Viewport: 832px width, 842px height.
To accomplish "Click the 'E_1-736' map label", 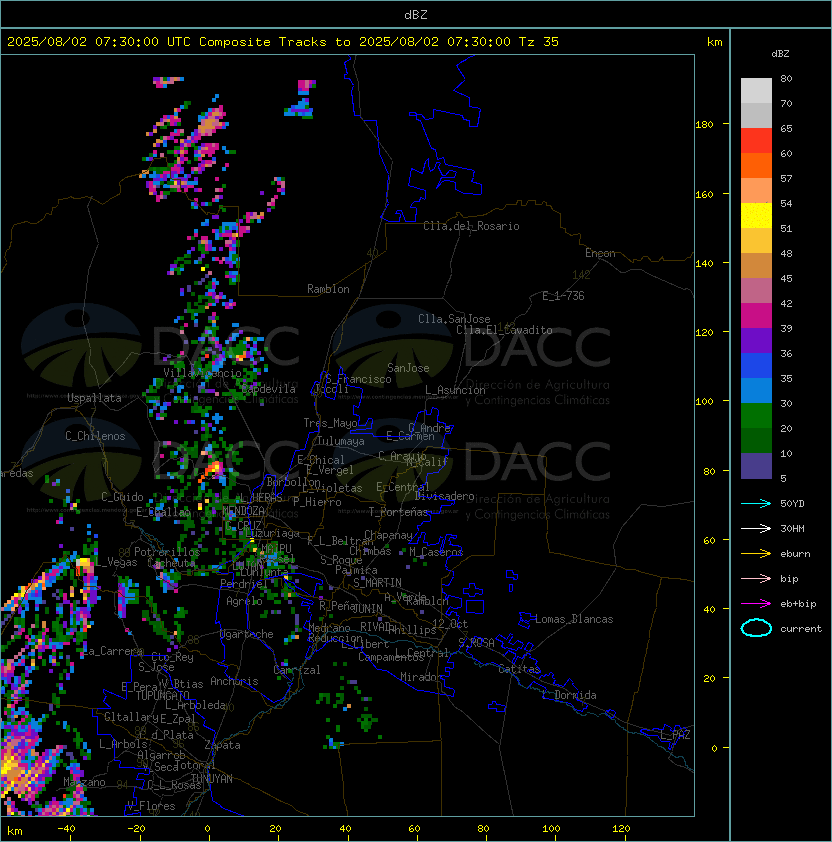I will click(x=563, y=296).
